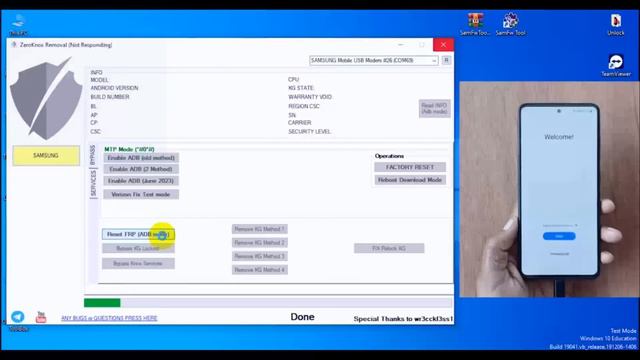Click Enable ADB (June 2023)
This screenshot has width=640, height=360.
tap(141, 180)
